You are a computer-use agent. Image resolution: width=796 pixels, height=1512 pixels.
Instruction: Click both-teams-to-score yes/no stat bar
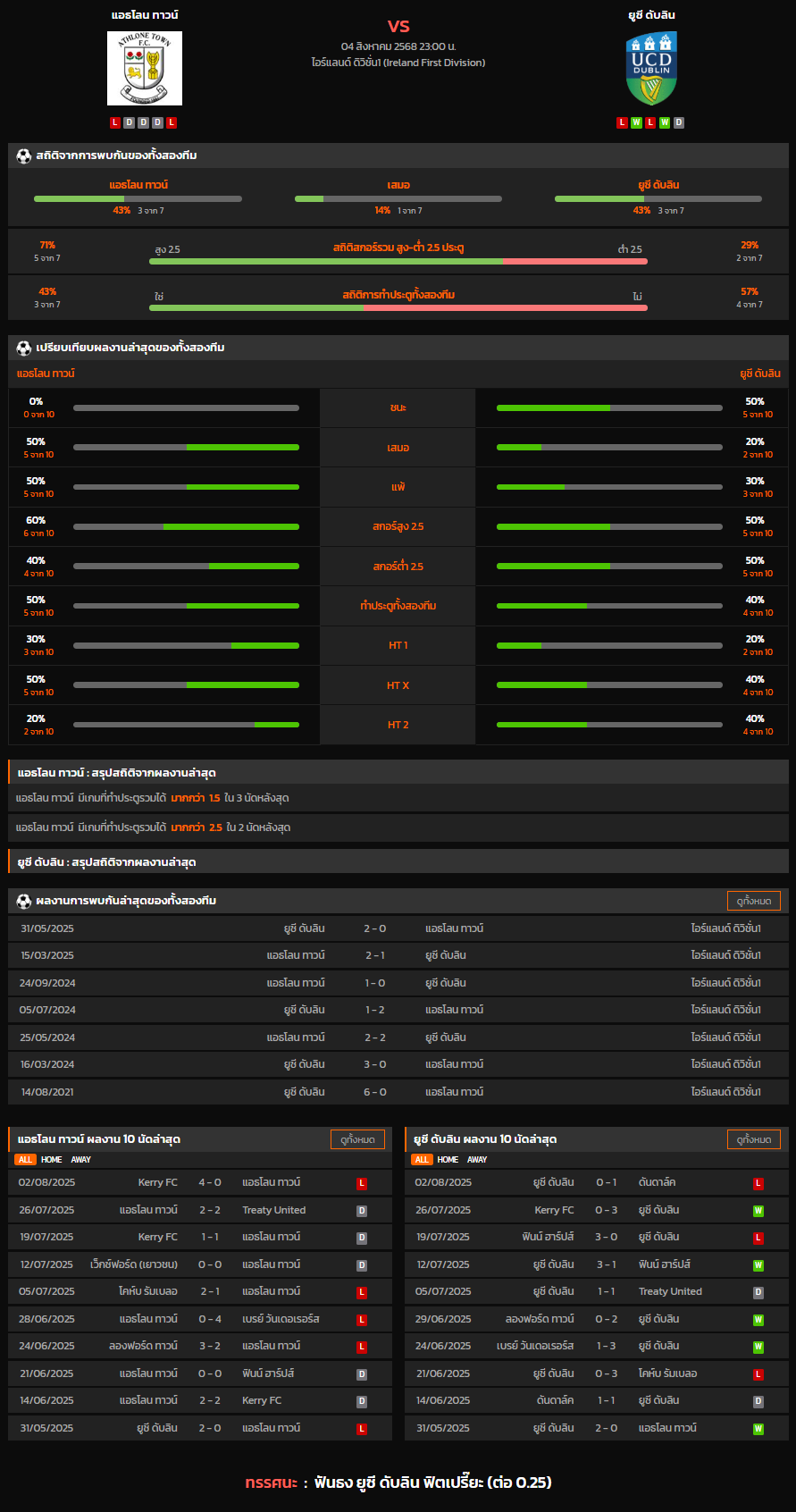pos(398,307)
